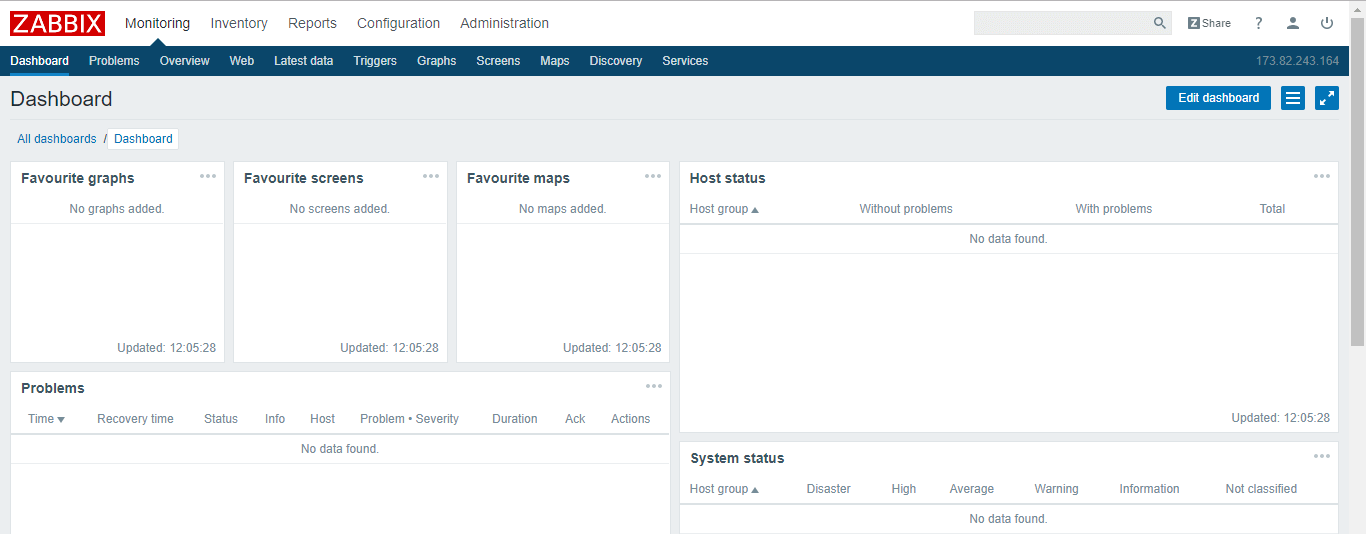The height and width of the screenshot is (534, 1366).
Task: Click the Recovery time column header
Action: tap(135, 419)
